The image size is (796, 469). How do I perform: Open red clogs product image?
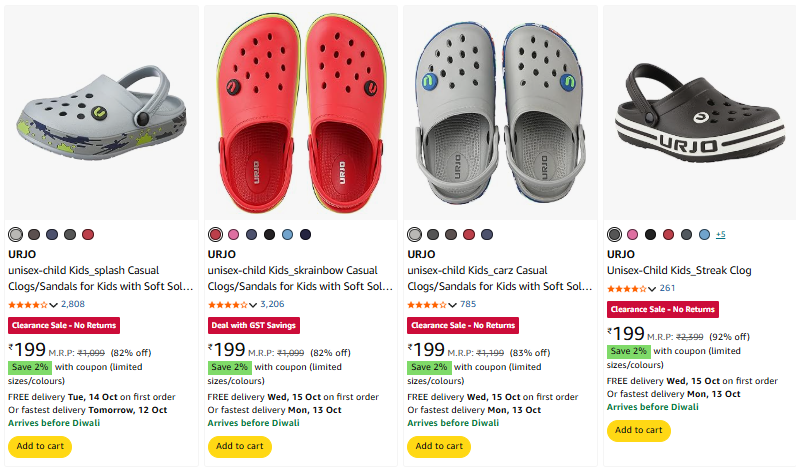pos(300,112)
